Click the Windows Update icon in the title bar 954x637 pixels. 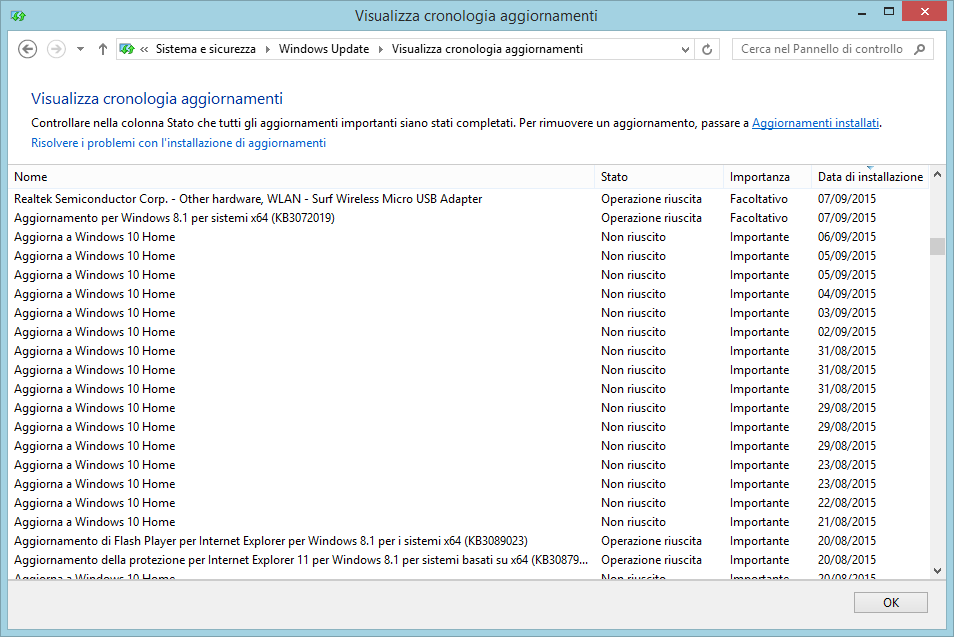pos(18,15)
